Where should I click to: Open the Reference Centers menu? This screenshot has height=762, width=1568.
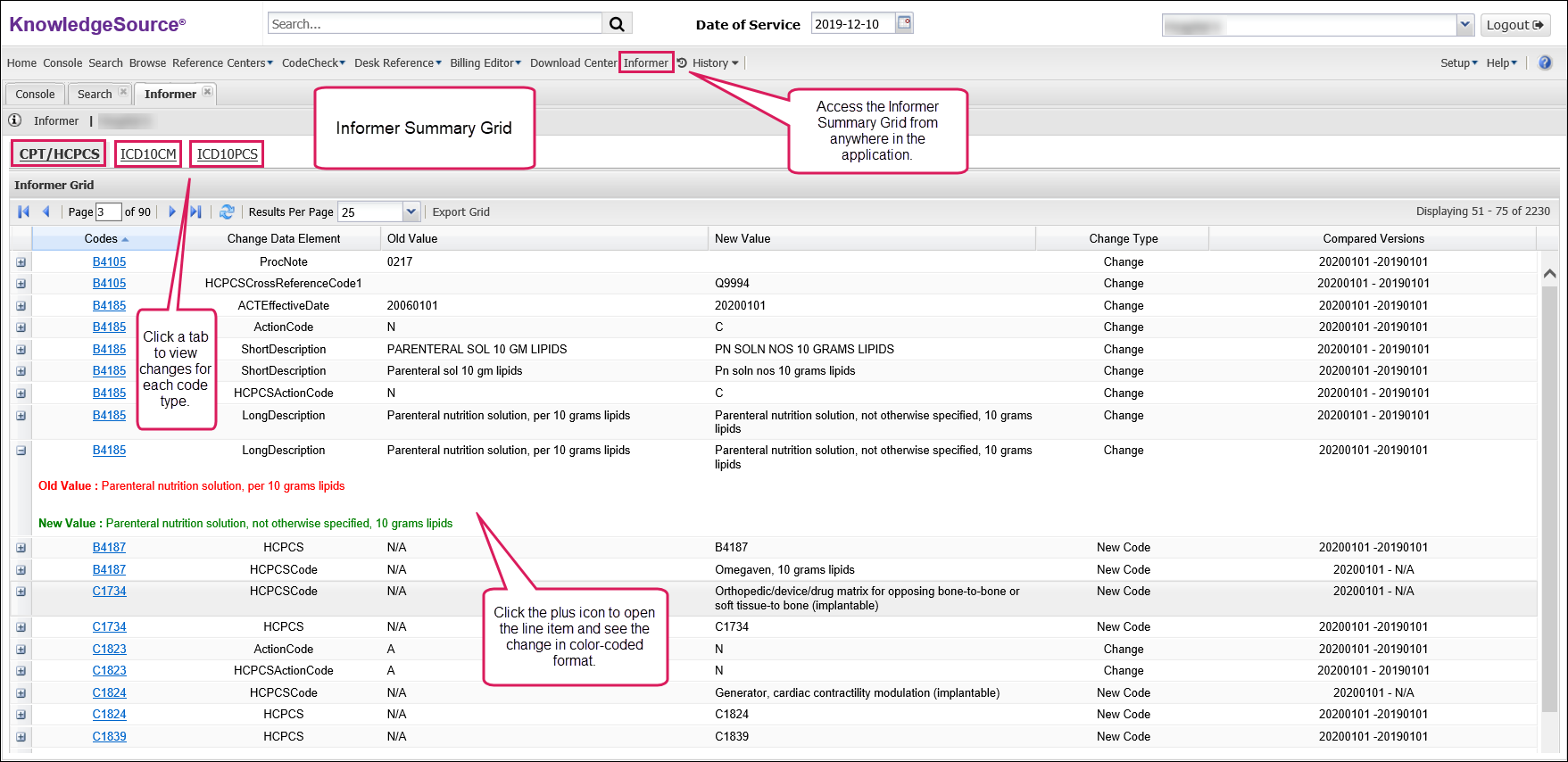pos(222,62)
